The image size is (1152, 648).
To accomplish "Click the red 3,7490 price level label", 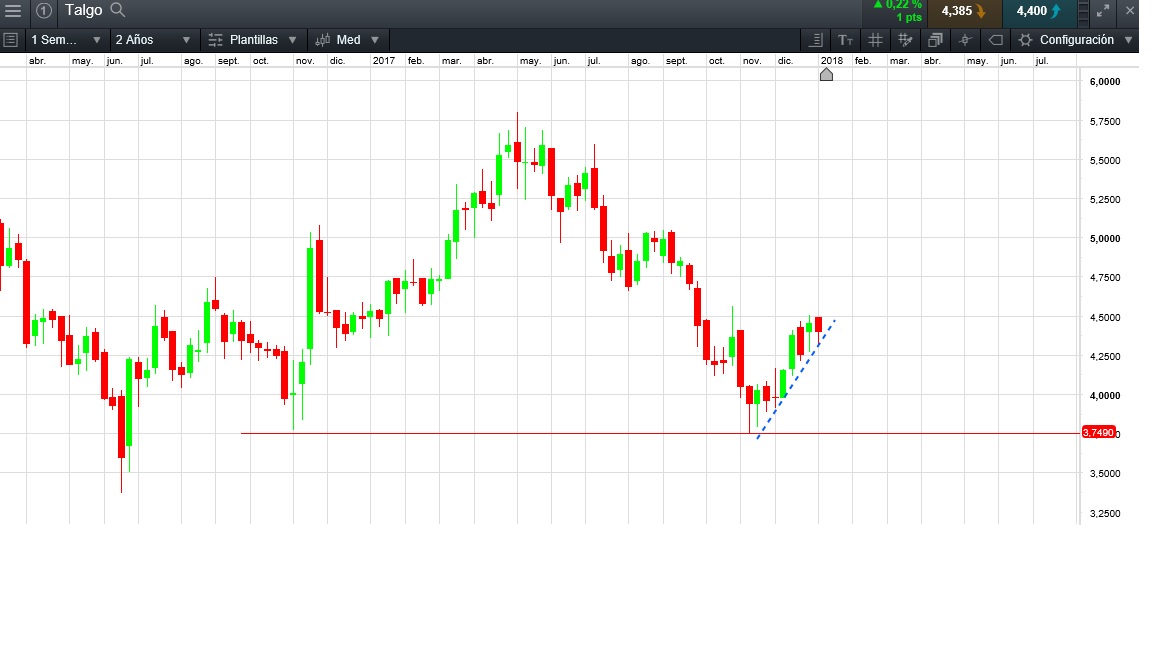I will pos(1098,432).
